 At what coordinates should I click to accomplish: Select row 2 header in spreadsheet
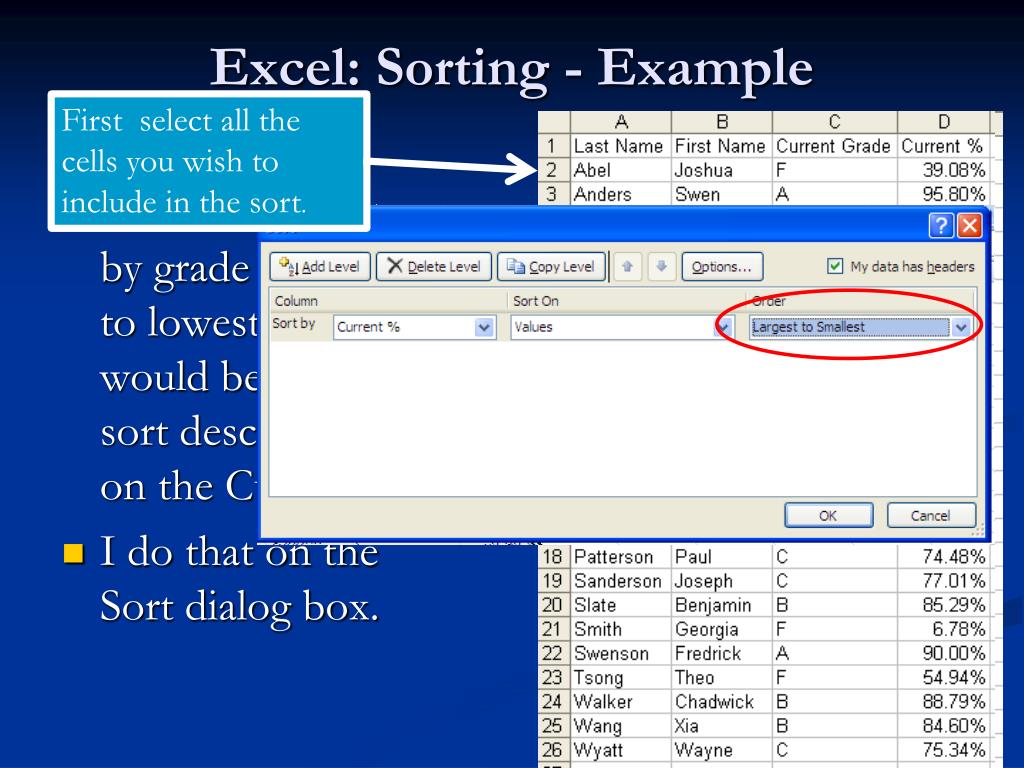pyautogui.click(x=553, y=170)
